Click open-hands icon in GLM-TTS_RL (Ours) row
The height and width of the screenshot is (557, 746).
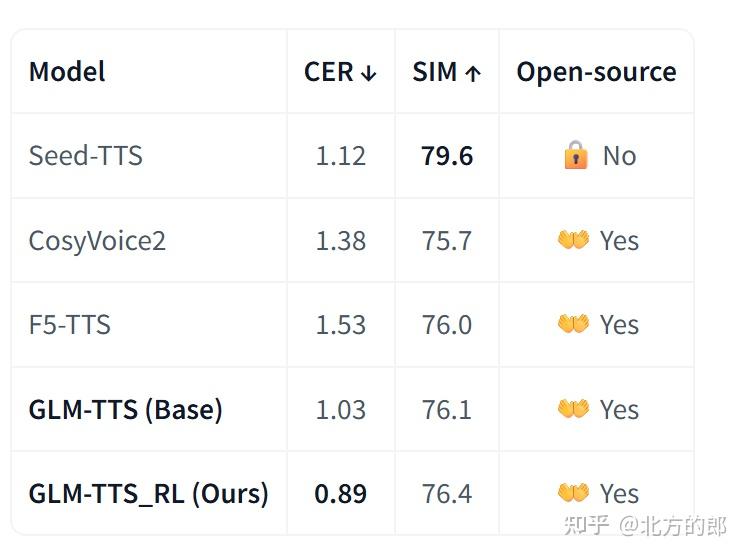coord(573,493)
